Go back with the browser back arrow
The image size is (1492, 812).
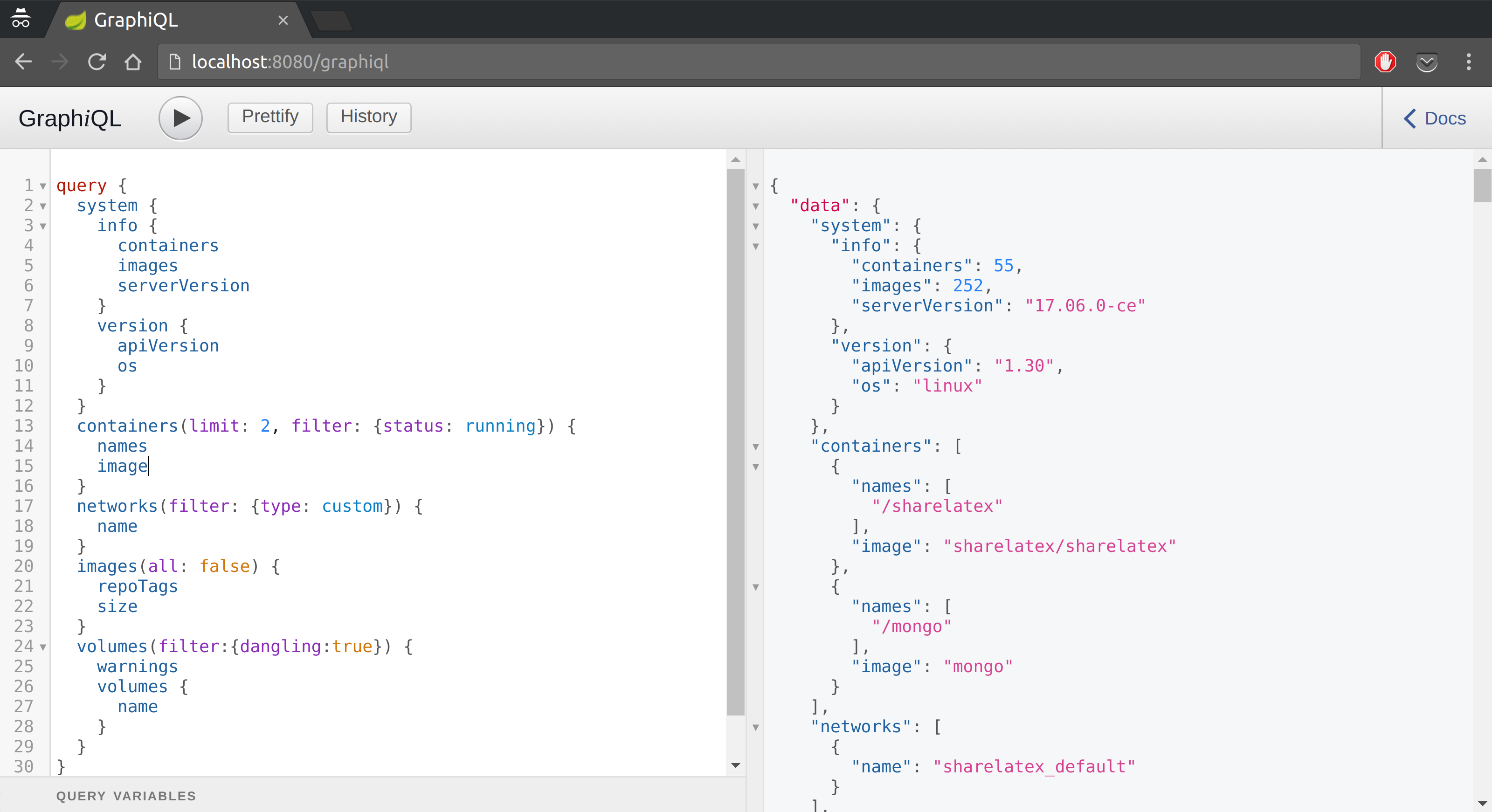point(23,62)
